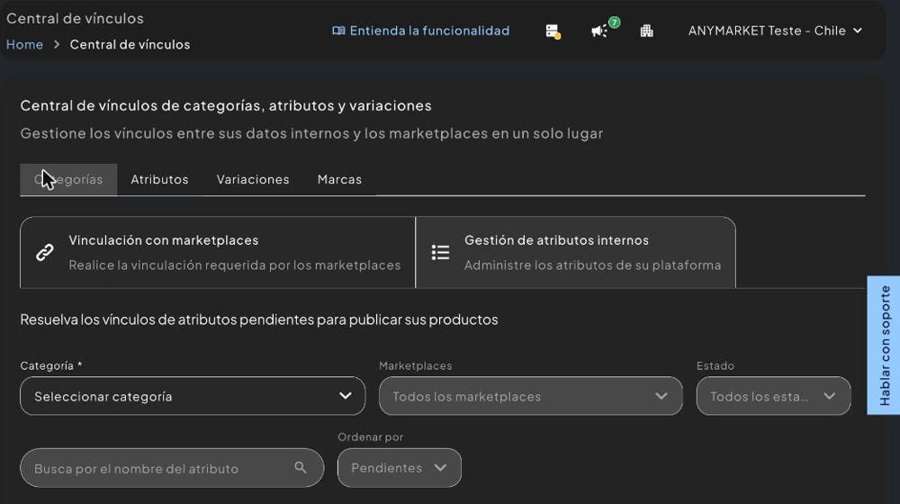Switch to the Marcas tab
Viewport: 900px width, 504px height.
click(x=339, y=179)
